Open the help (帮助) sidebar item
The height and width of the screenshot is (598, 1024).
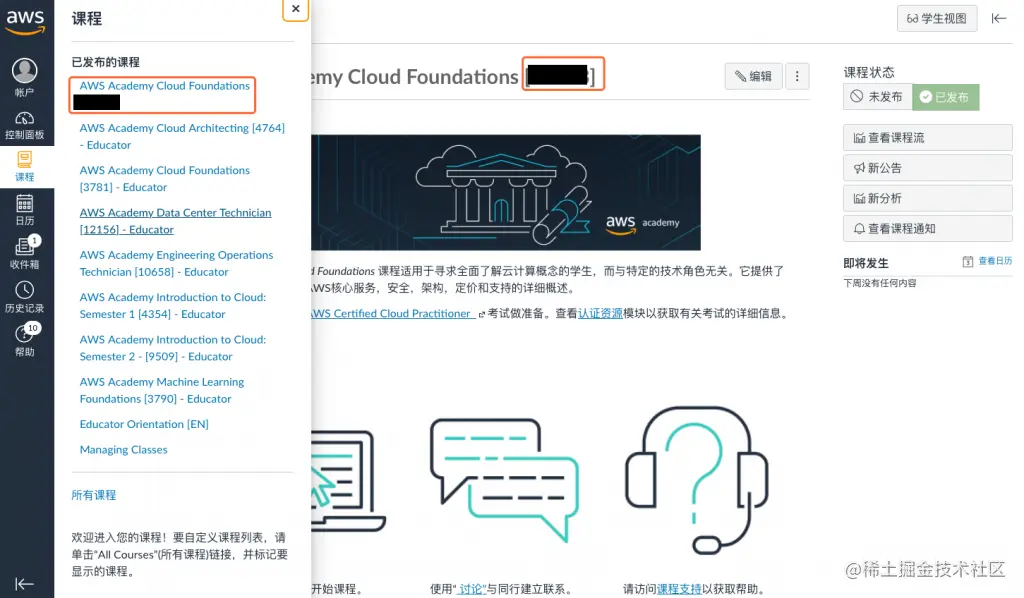tap(25, 341)
